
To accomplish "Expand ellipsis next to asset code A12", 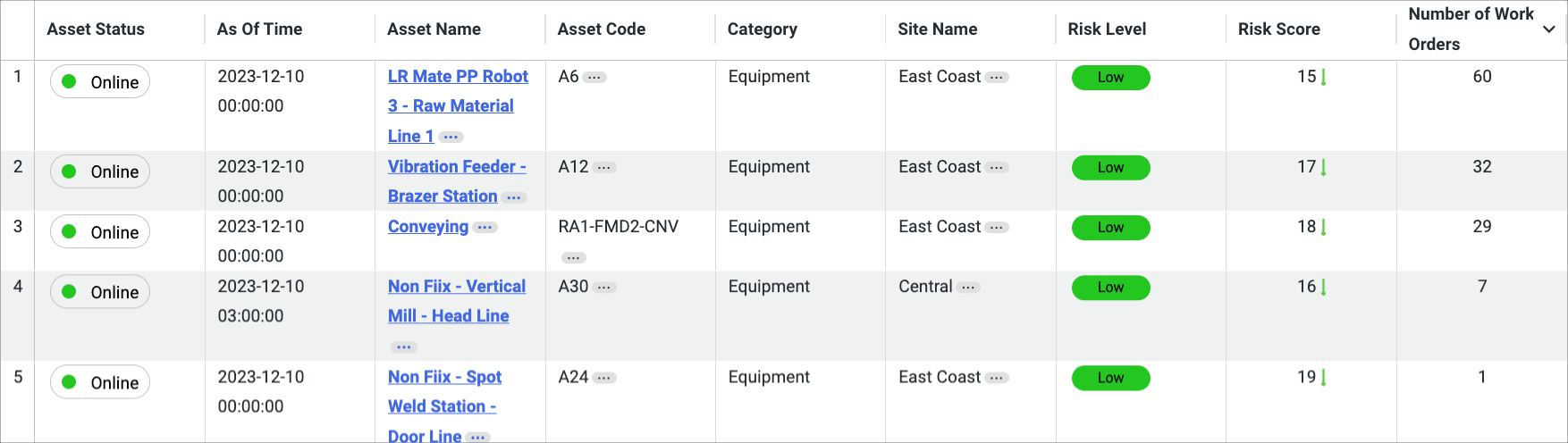I will coord(604,168).
